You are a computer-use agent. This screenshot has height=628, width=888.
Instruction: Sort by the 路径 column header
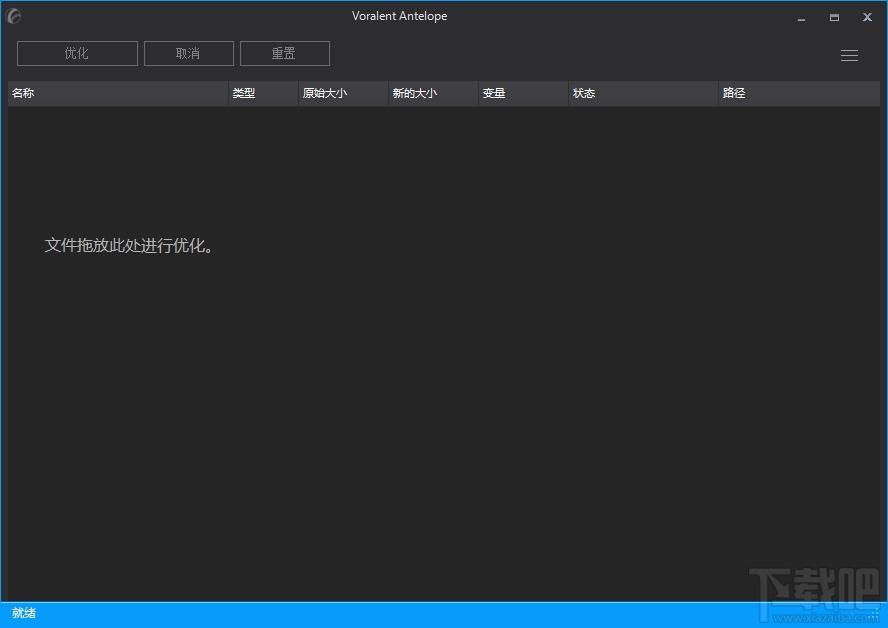799,93
